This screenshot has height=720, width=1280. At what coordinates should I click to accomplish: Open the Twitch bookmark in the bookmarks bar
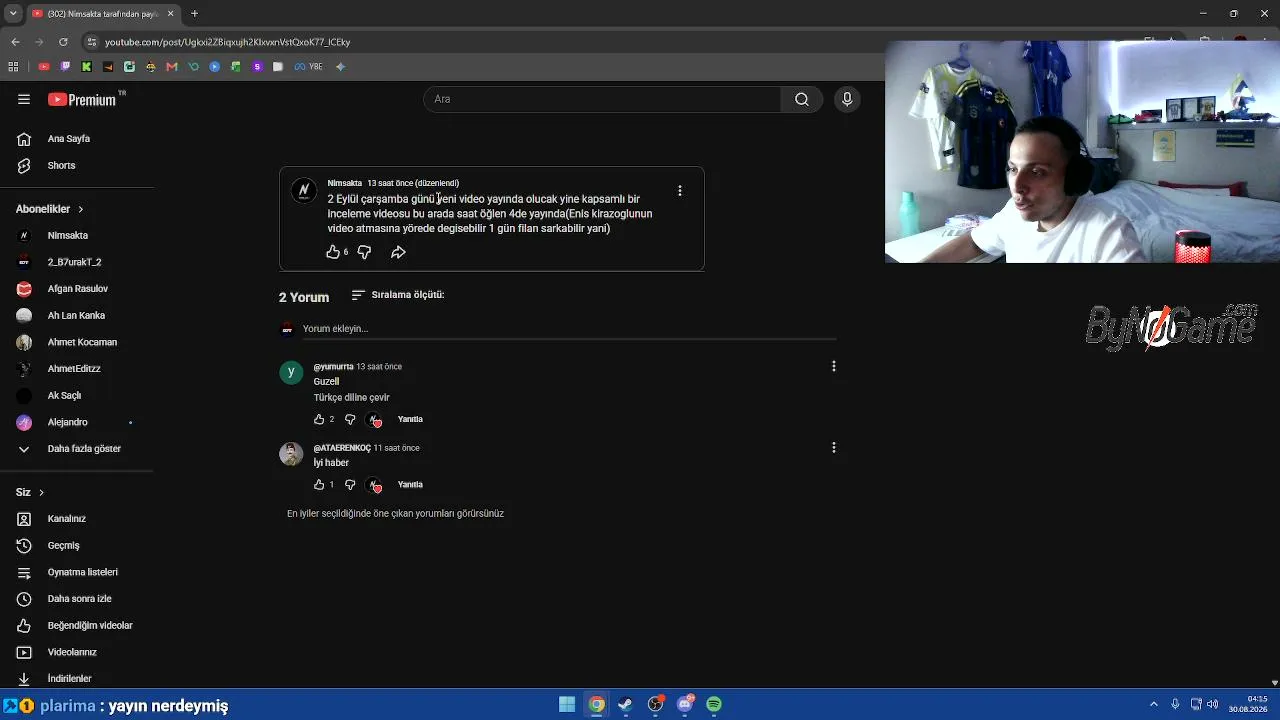click(x=65, y=67)
